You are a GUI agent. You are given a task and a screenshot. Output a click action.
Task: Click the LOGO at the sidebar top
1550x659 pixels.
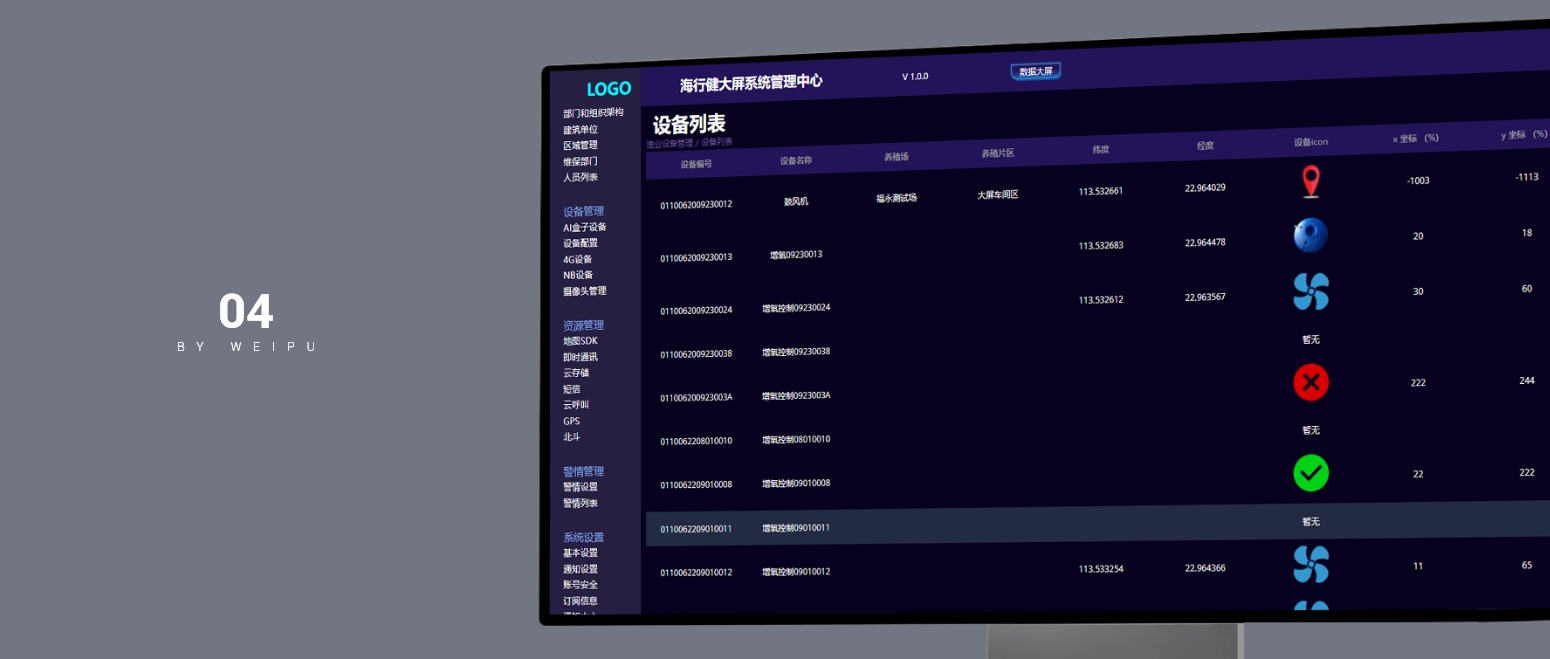610,88
